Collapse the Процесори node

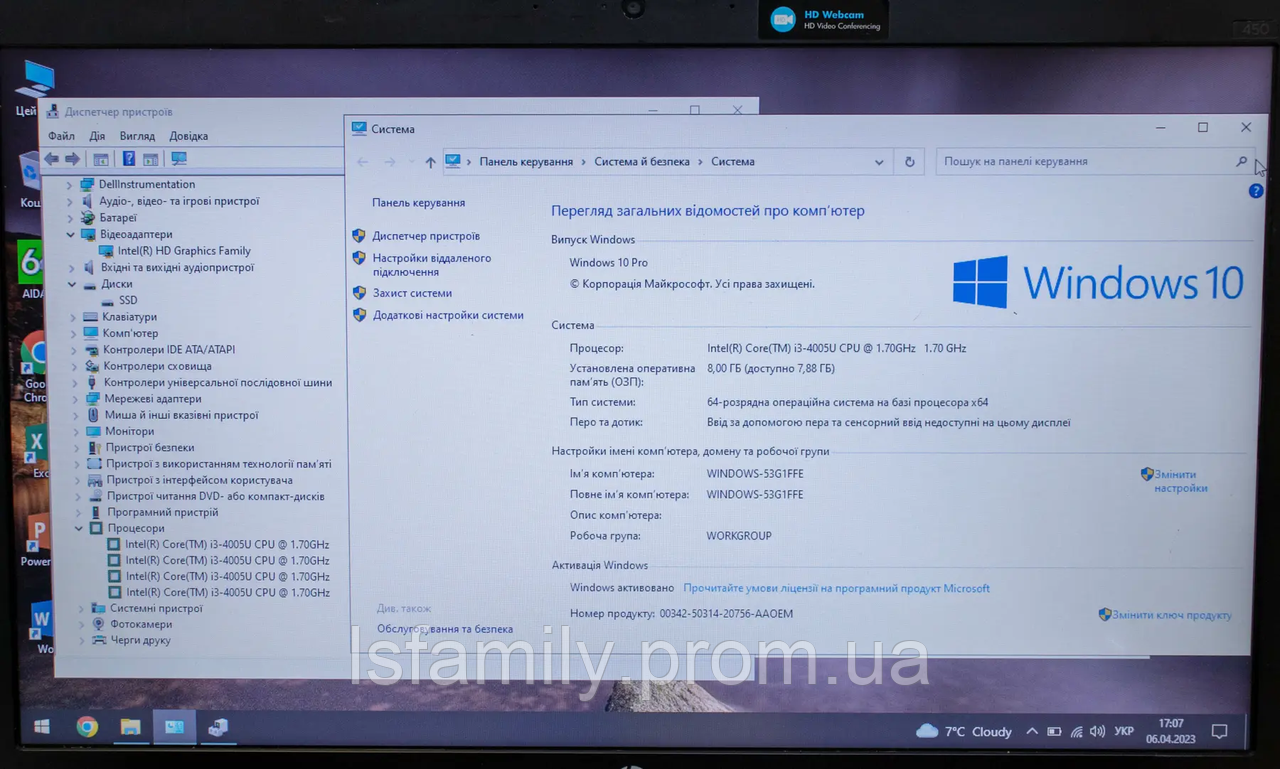[x=79, y=528]
